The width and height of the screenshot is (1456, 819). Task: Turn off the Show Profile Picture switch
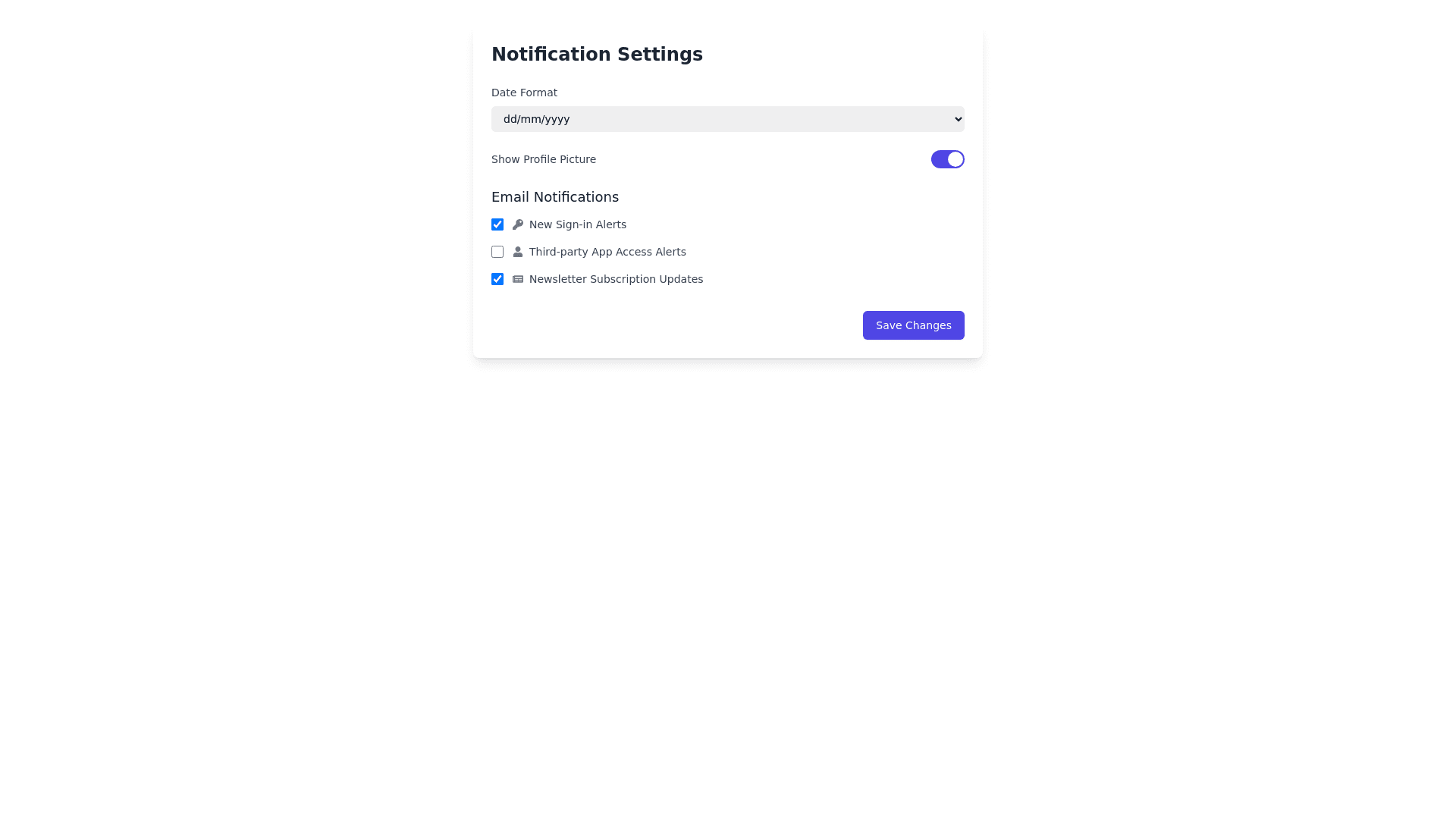tap(947, 159)
